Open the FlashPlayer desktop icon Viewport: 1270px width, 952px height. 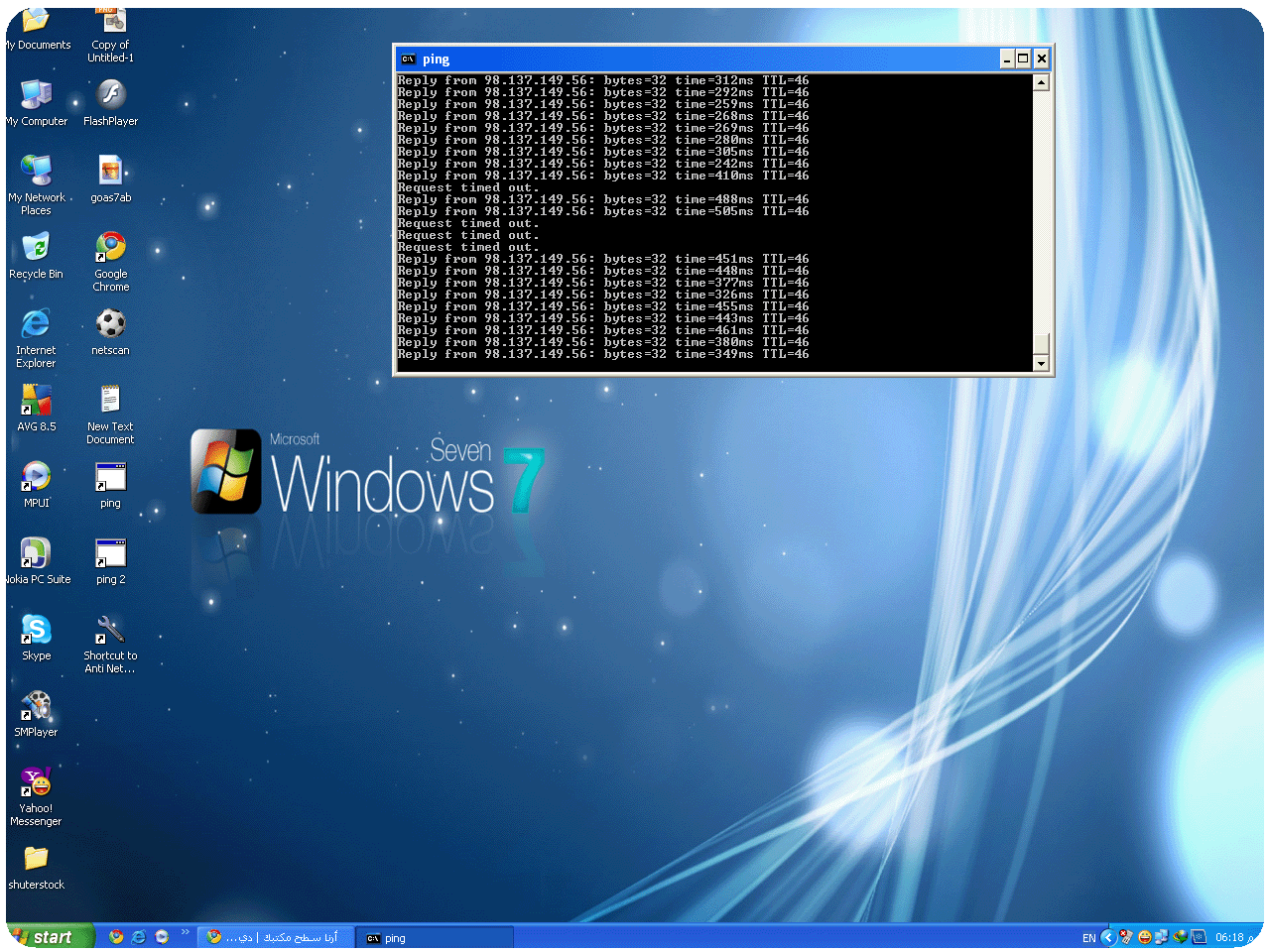click(x=110, y=95)
